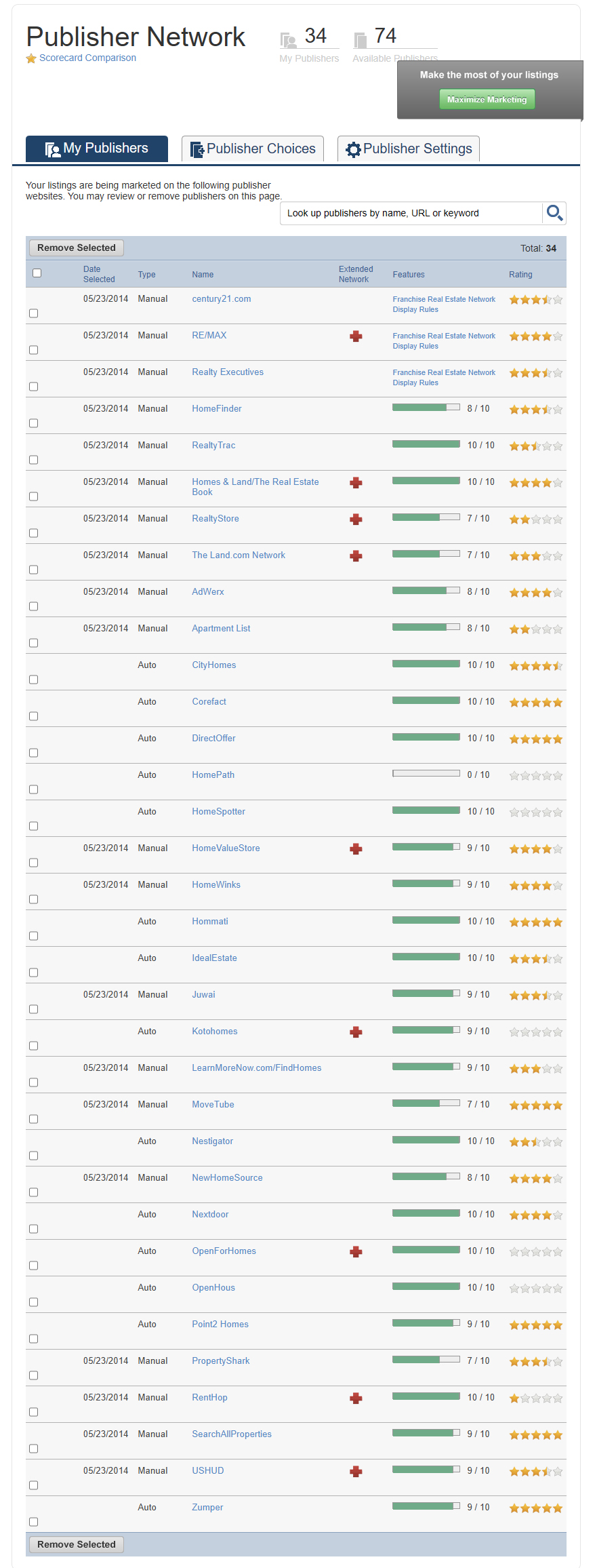Image resolution: width=595 pixels, height=1568 pixels.
Task: Click the Scorecard Comparison star icon
Action: pyautogui.click(x=31, y=58)
